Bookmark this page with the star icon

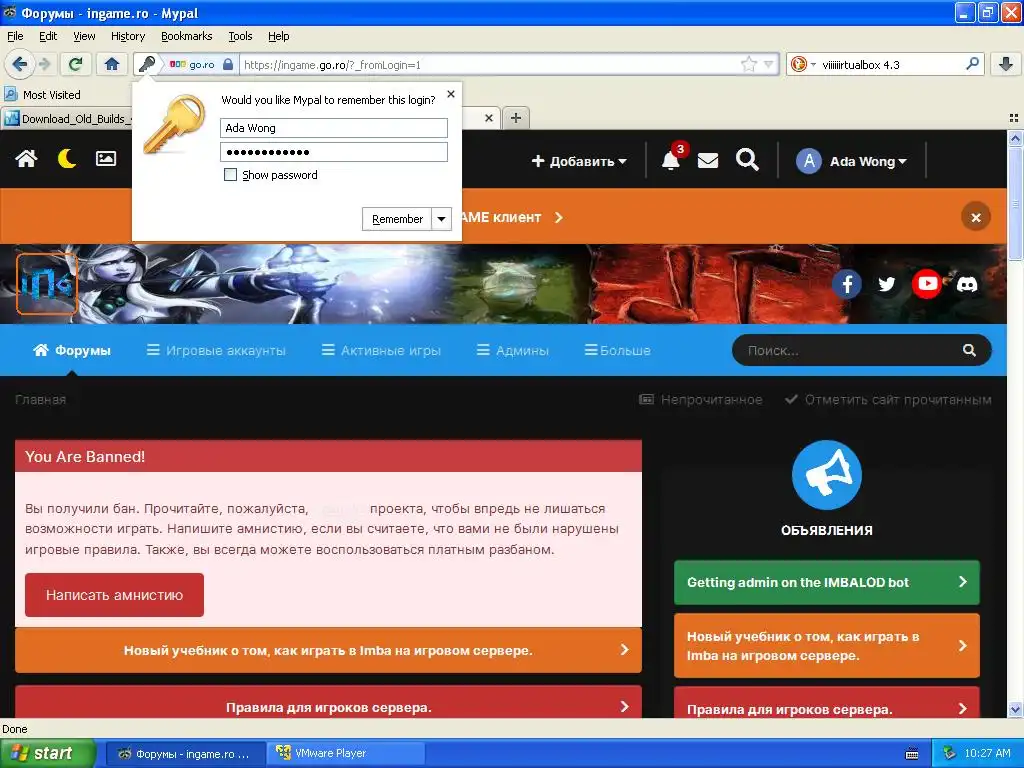[748, 64]
